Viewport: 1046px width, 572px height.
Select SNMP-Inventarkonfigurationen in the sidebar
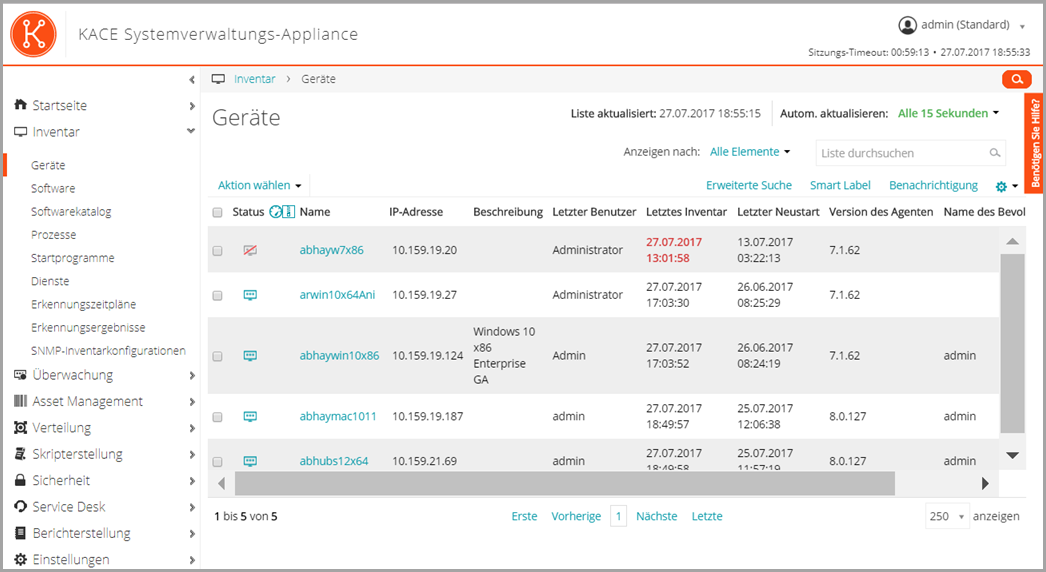click(108, 350)
